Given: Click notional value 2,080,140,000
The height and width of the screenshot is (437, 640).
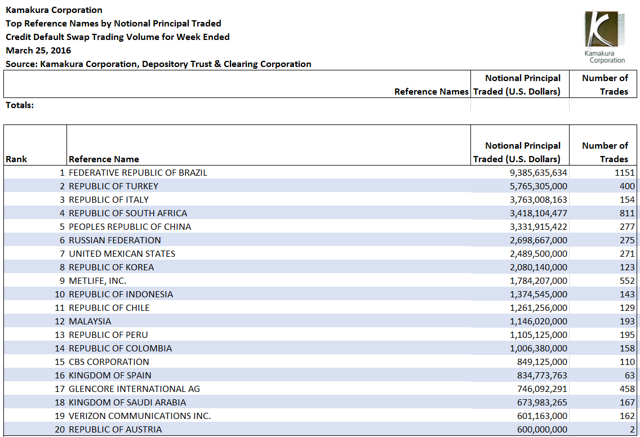Looking at the screenshot, I should tap(538, 267).
